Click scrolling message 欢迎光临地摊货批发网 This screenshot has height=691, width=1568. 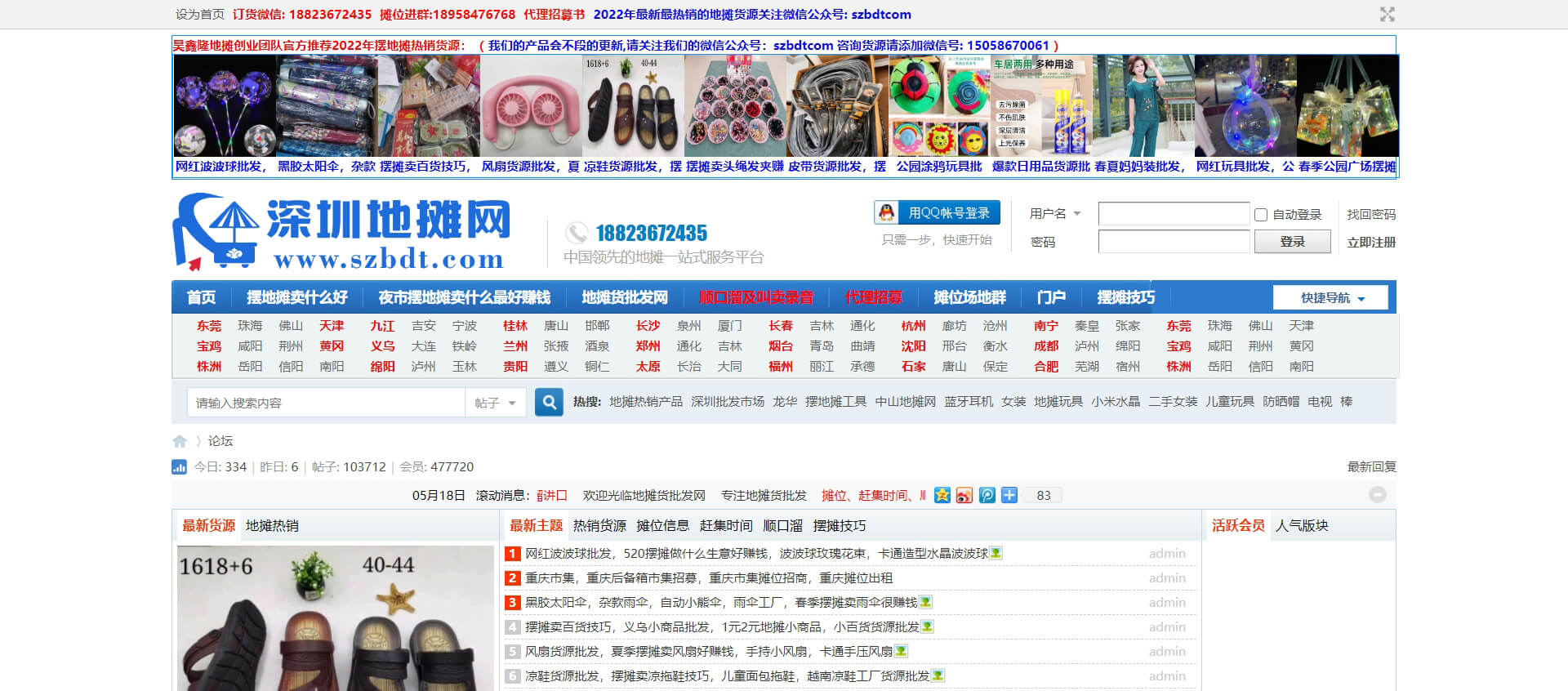(x=644, y=496)
